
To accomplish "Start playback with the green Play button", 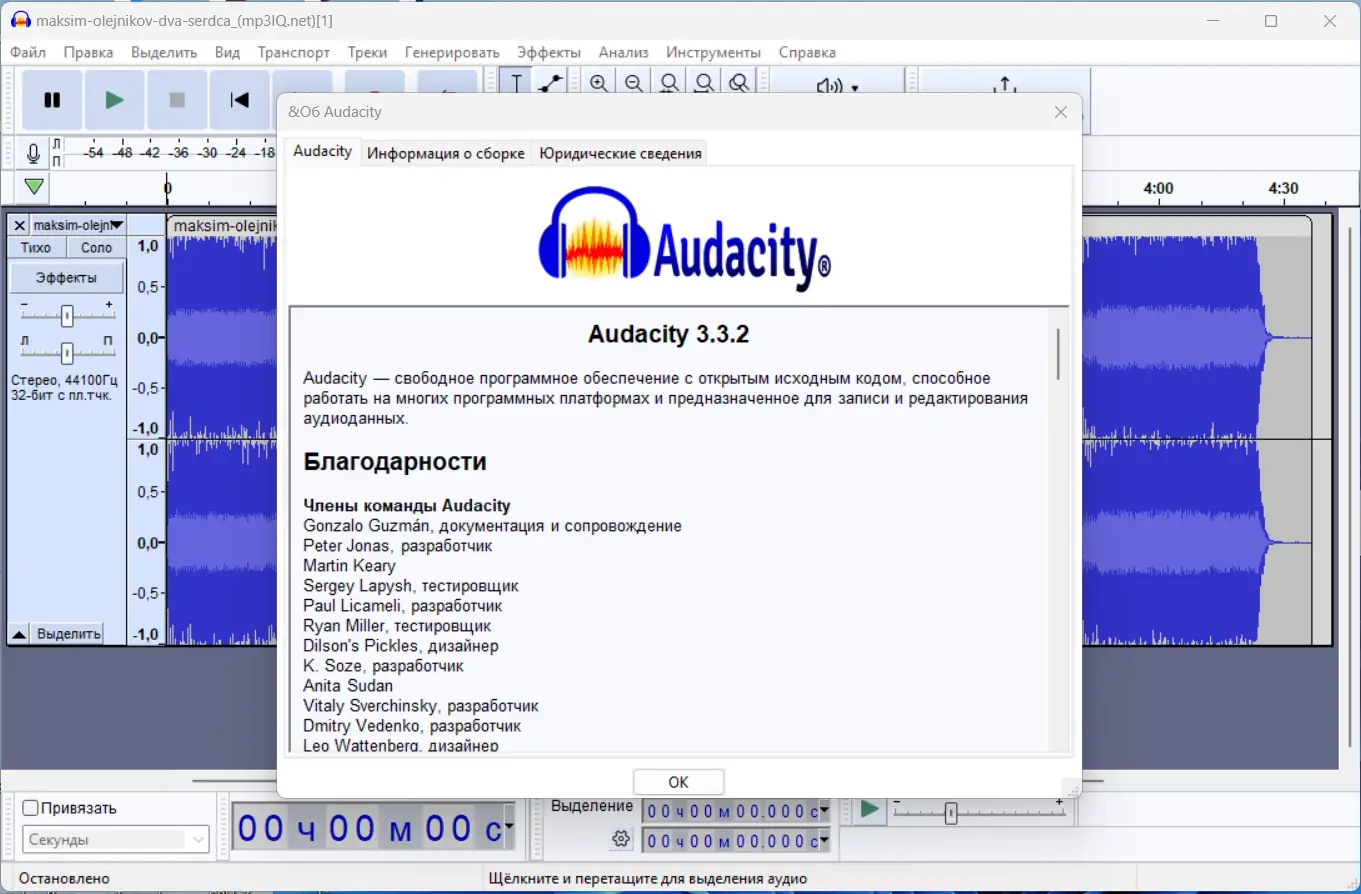I will tap(115, 100).
